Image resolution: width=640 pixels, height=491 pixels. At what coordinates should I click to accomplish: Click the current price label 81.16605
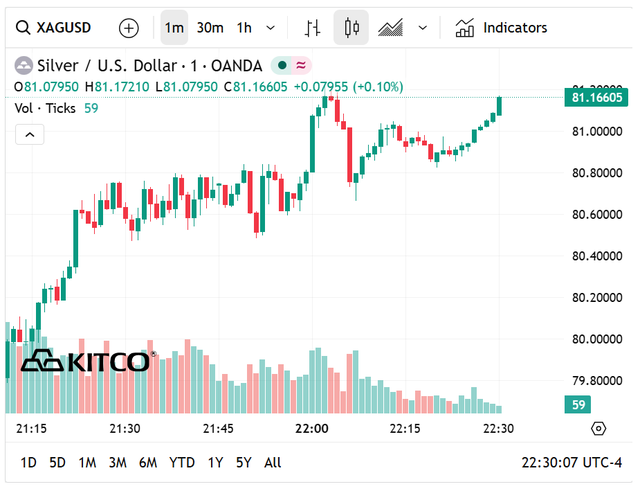tap(596, 98)
